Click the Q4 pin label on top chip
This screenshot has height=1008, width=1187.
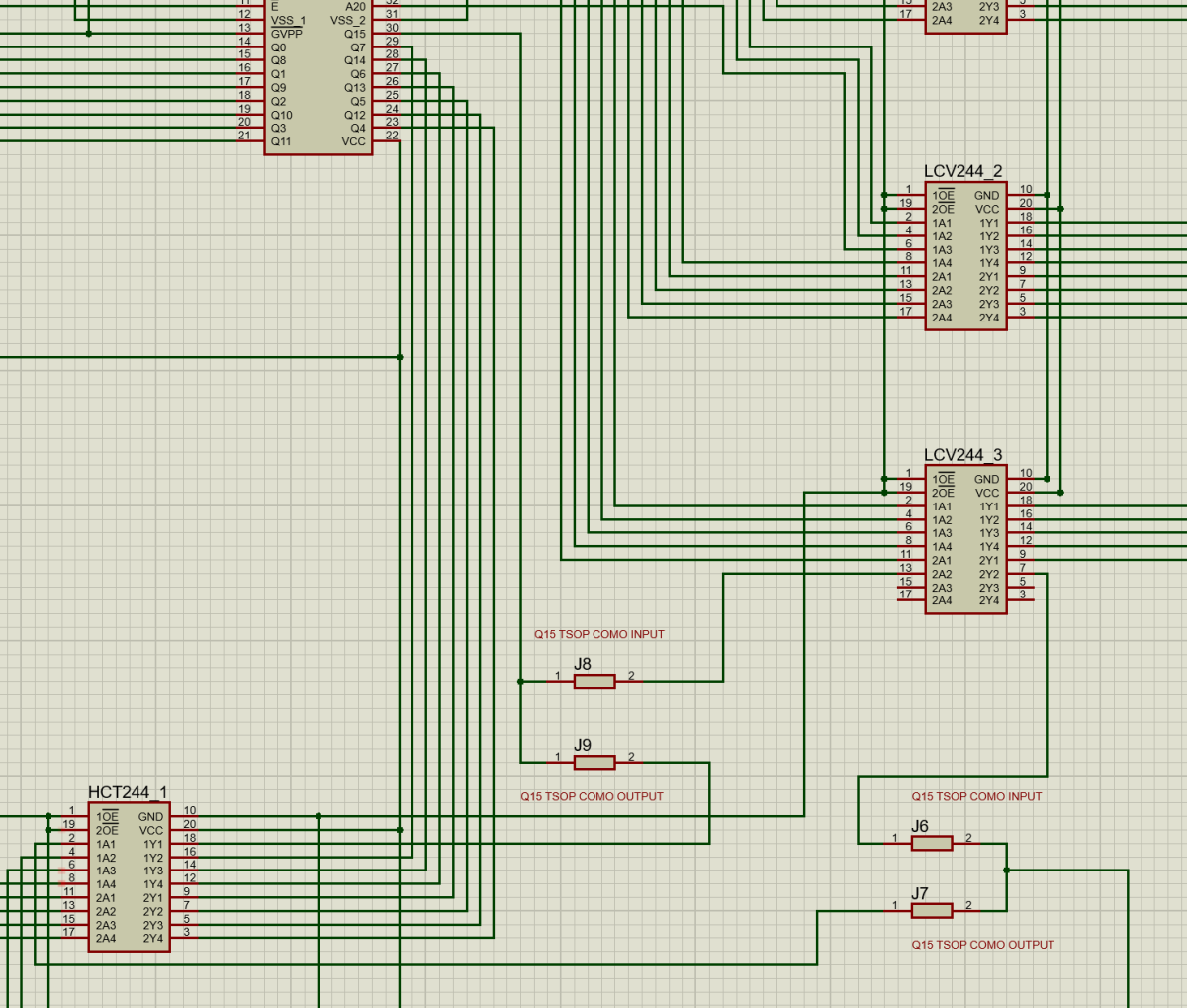[x=358, y=128]
